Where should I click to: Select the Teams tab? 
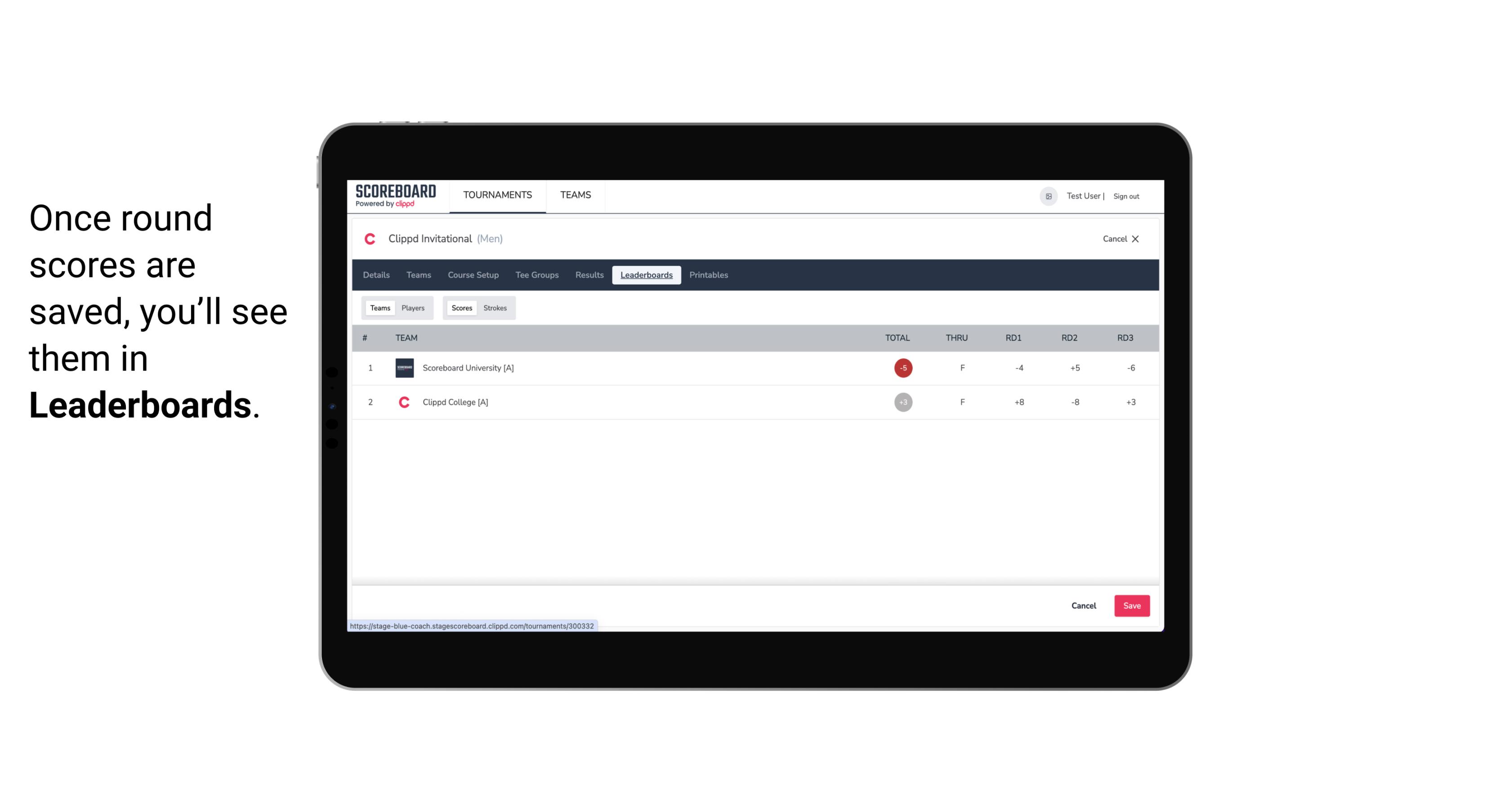click(x=379, y=307)
